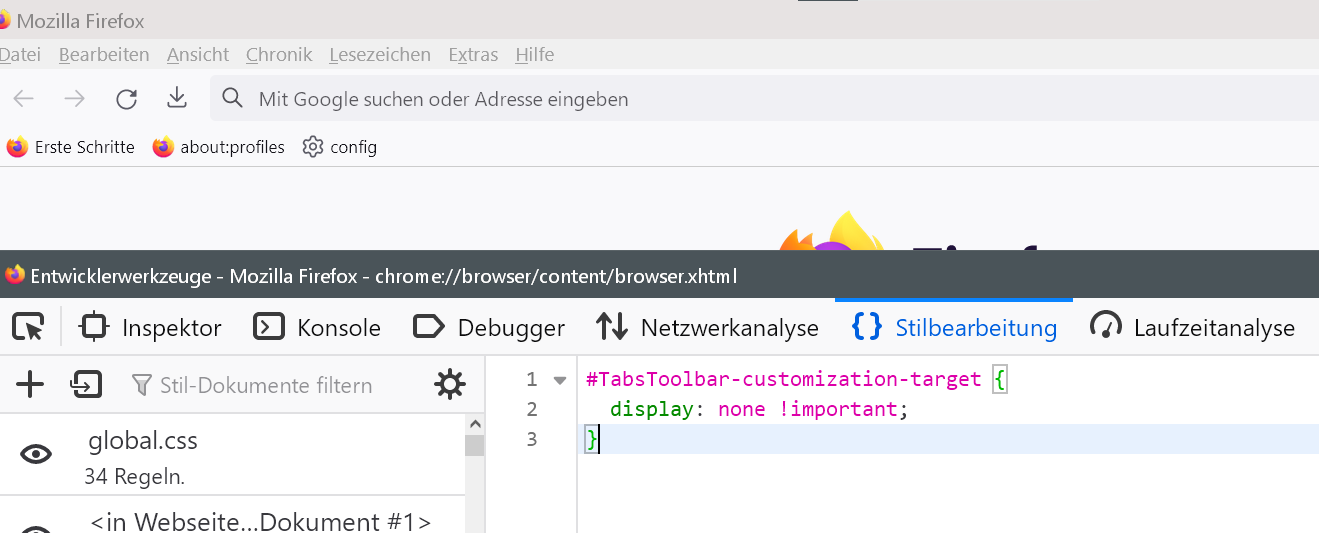Image resolution: width=1319 pixels, height=533 pixels.
Task: Focus the address bar search field
Action: (x=764, y=99)
